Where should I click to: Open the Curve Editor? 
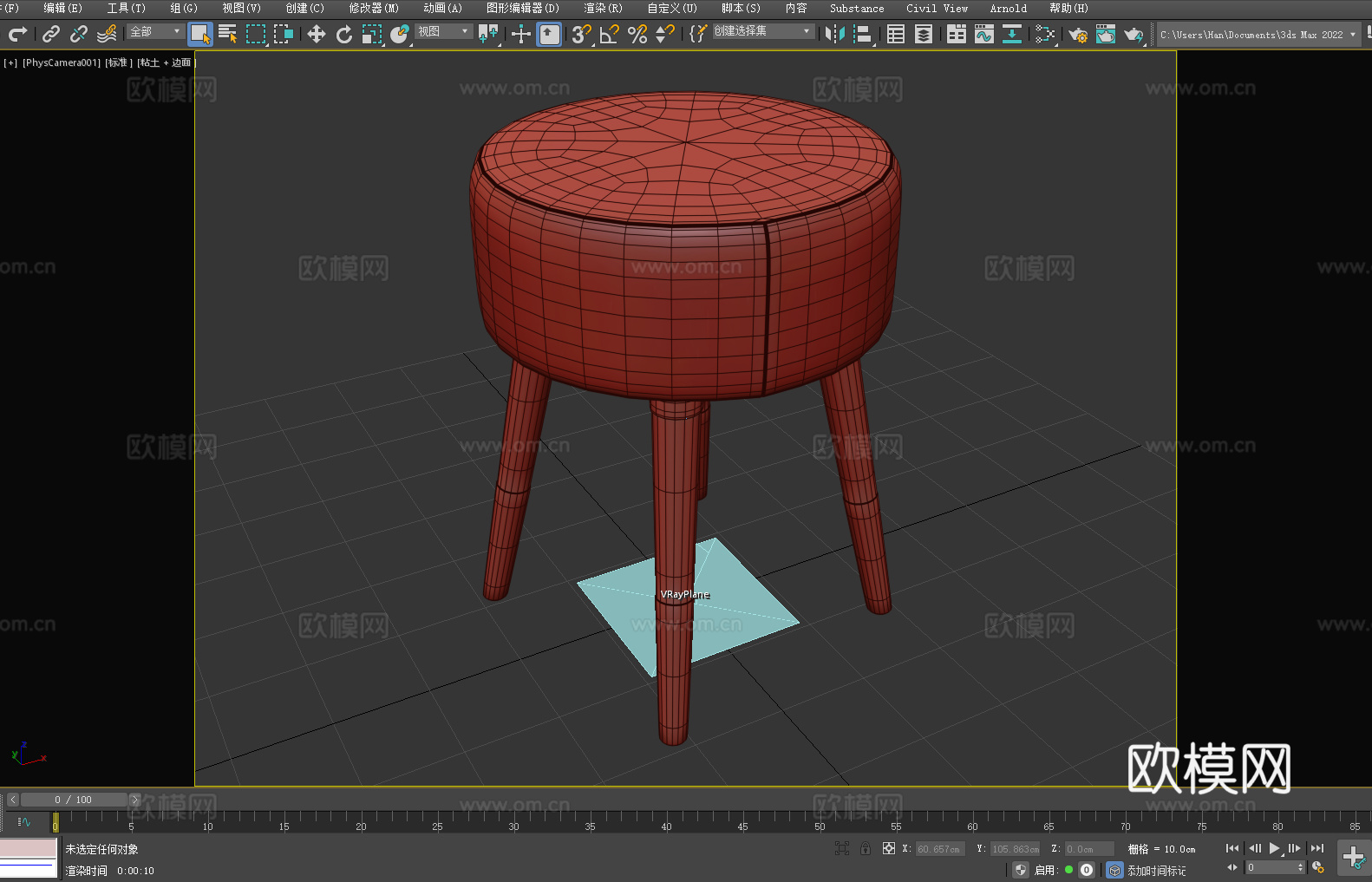point(984,34)
